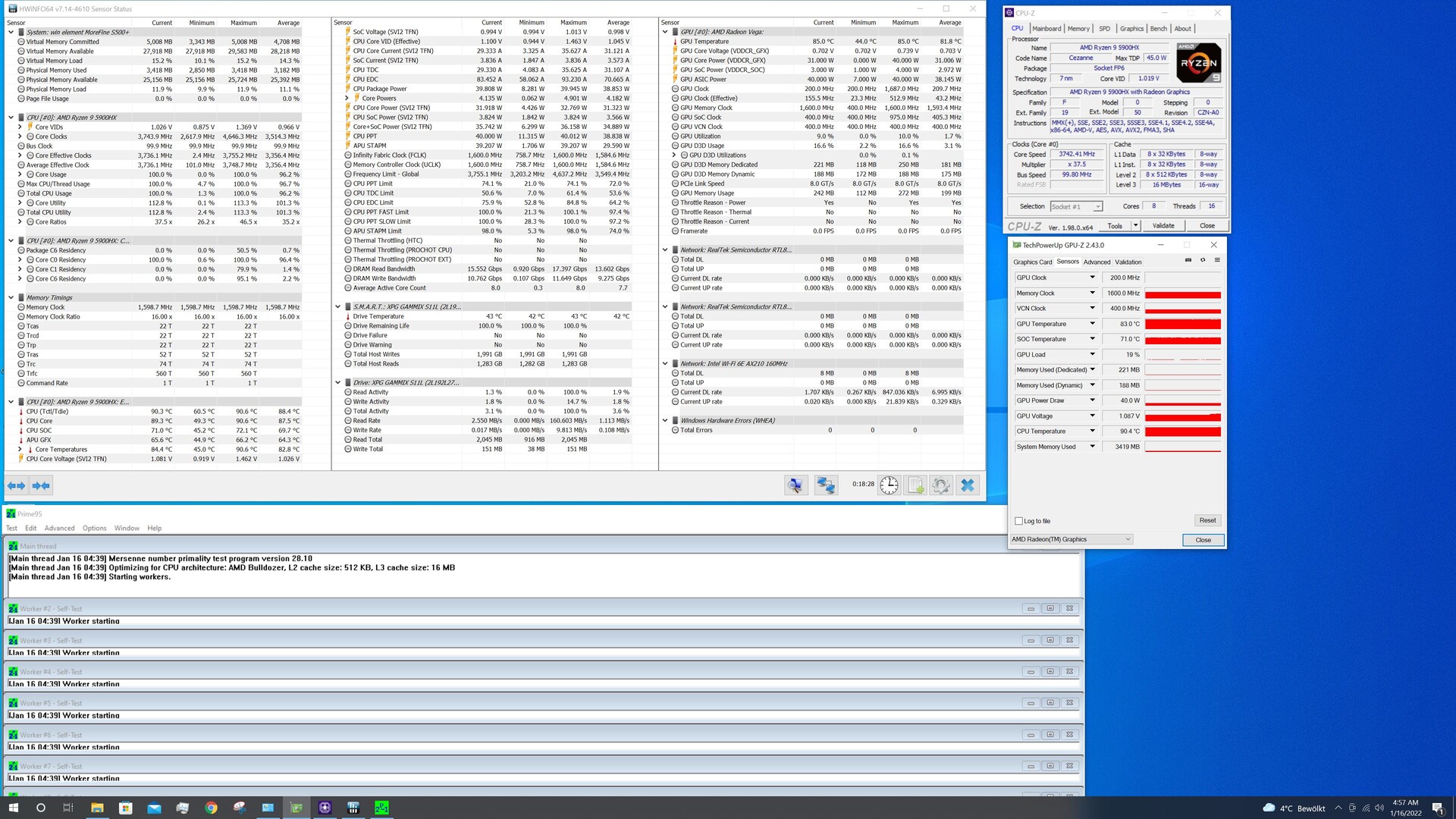Expand Core Clocks row in HWiNFO
This screenshot has height=819, width=1456.
(20, 136)
